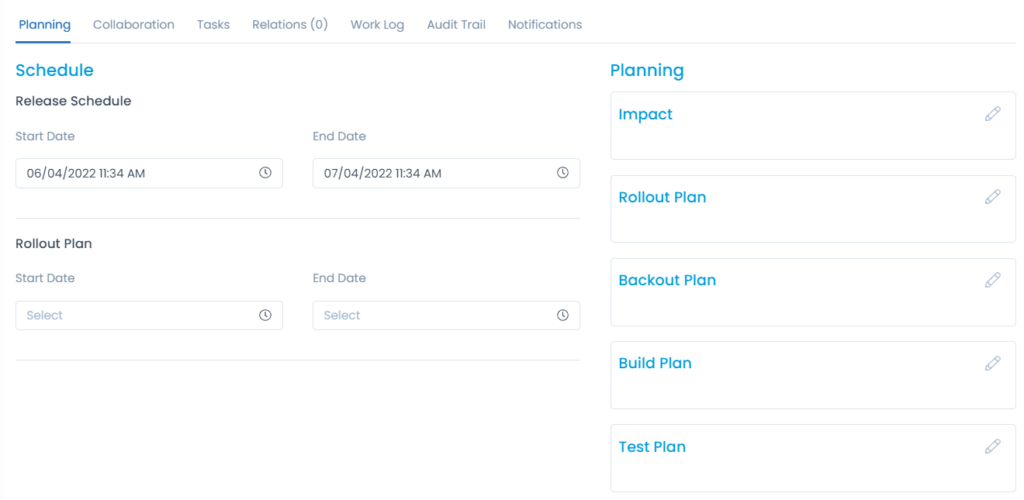Click clock icon in Rollout Plan End Date

pyautogui.click(x=562, y=315)
